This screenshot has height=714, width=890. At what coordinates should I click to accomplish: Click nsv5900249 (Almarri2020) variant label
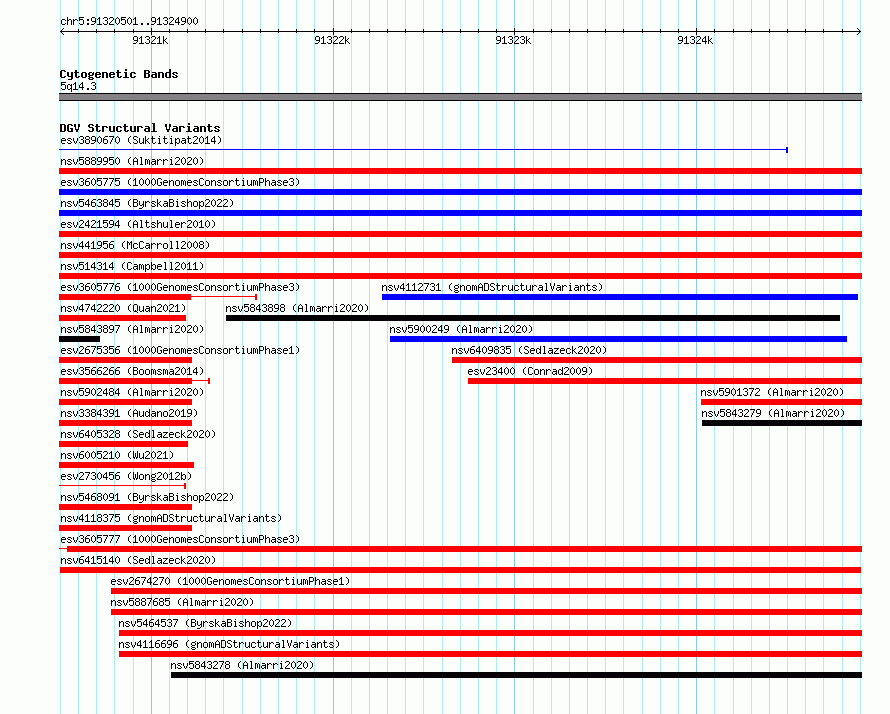(461, 329)
